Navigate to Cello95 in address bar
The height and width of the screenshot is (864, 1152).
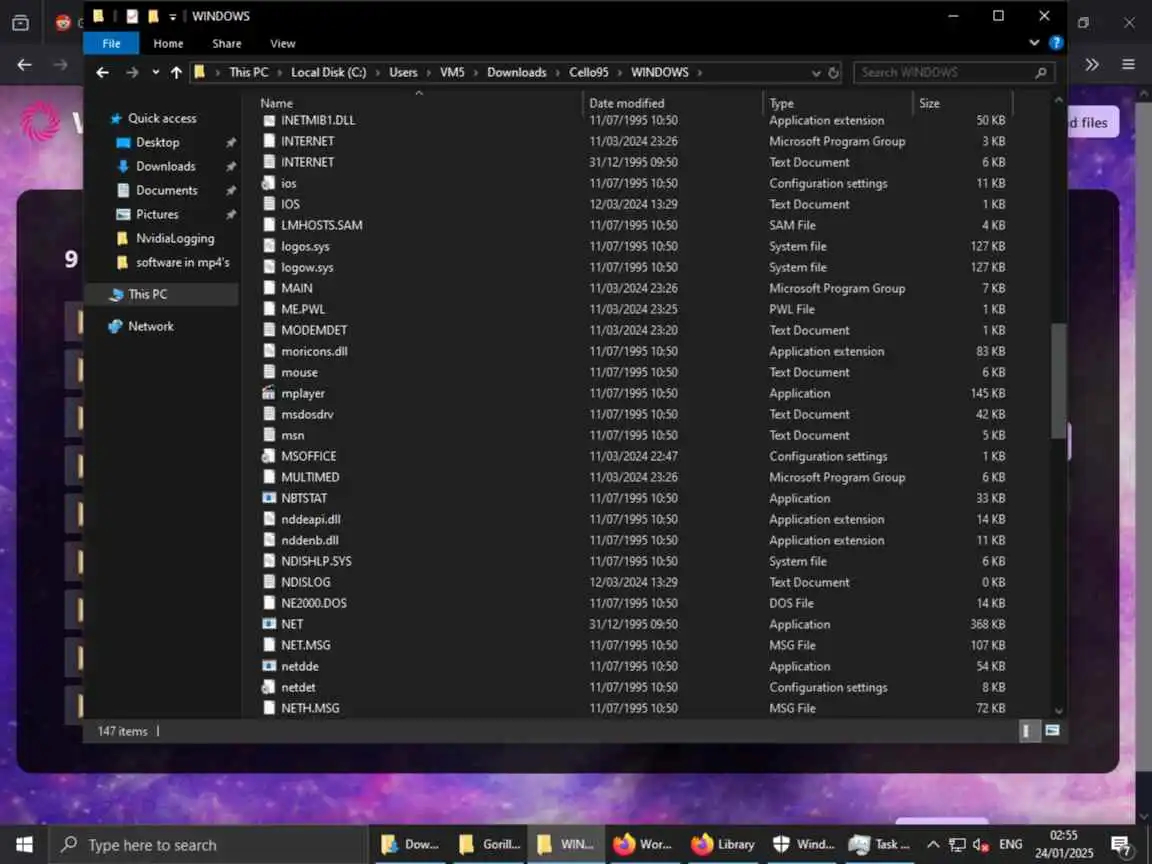pos(588,73)
